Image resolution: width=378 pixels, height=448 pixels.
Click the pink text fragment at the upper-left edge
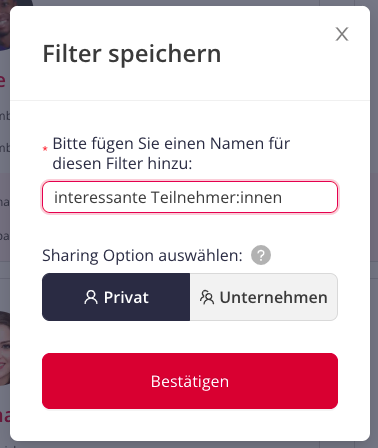3,81
